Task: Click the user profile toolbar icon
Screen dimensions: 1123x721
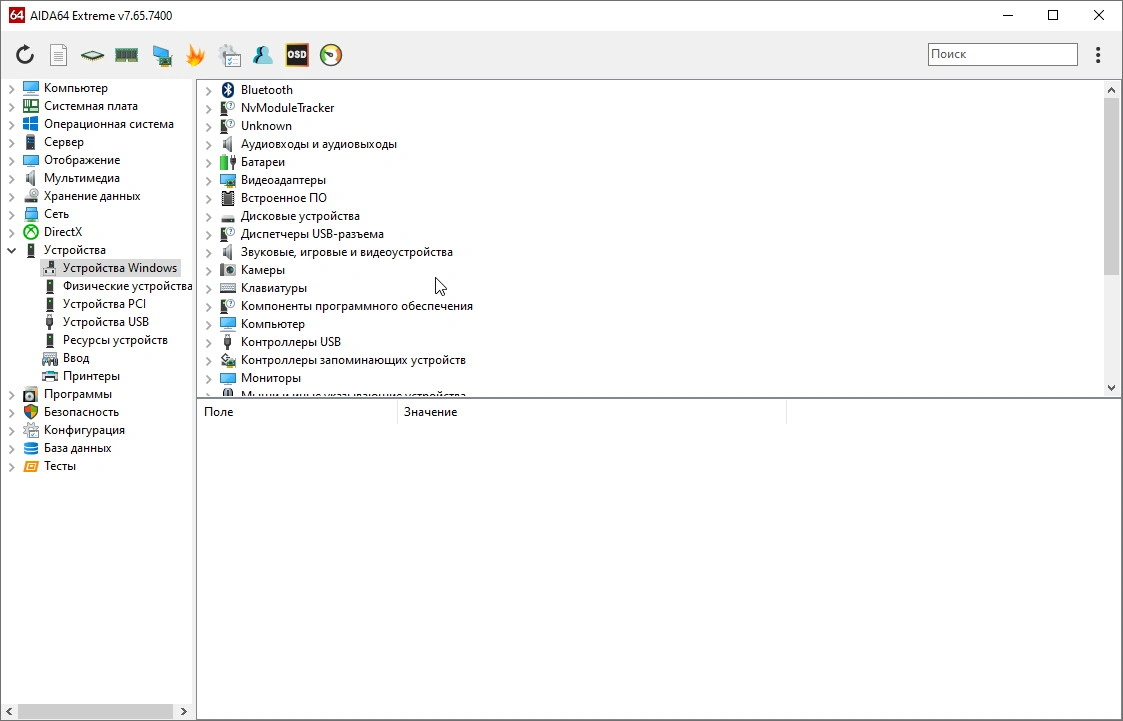Action: coord(262,55)
